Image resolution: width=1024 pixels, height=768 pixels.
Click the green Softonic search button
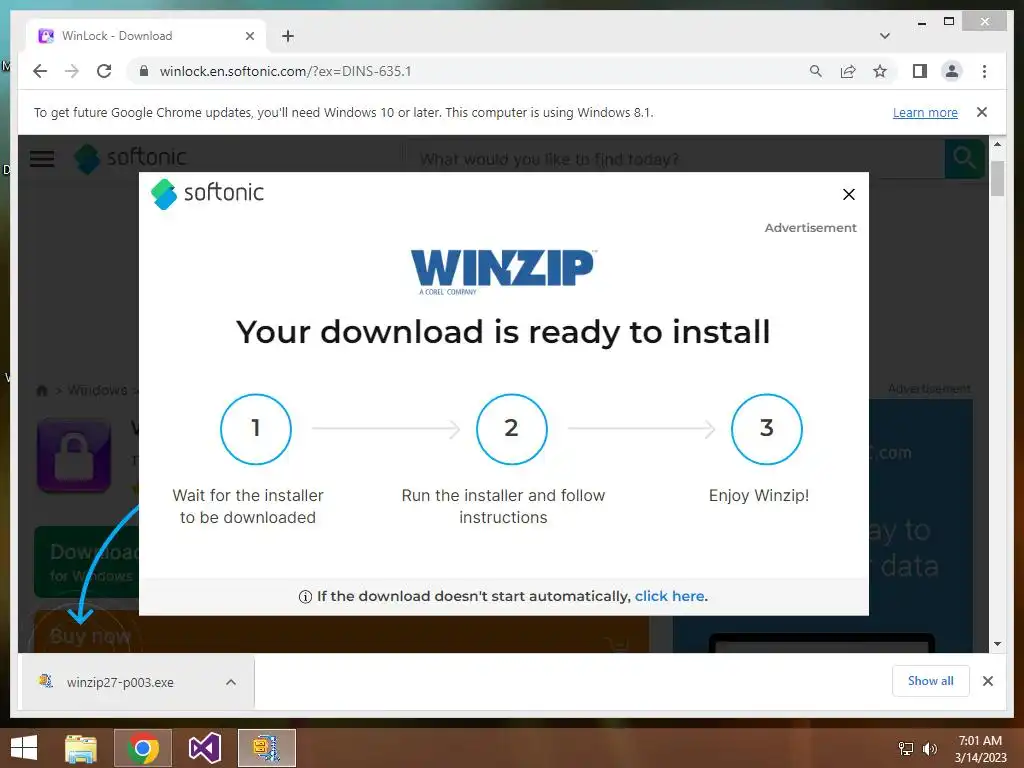click(x=964, y=158)
